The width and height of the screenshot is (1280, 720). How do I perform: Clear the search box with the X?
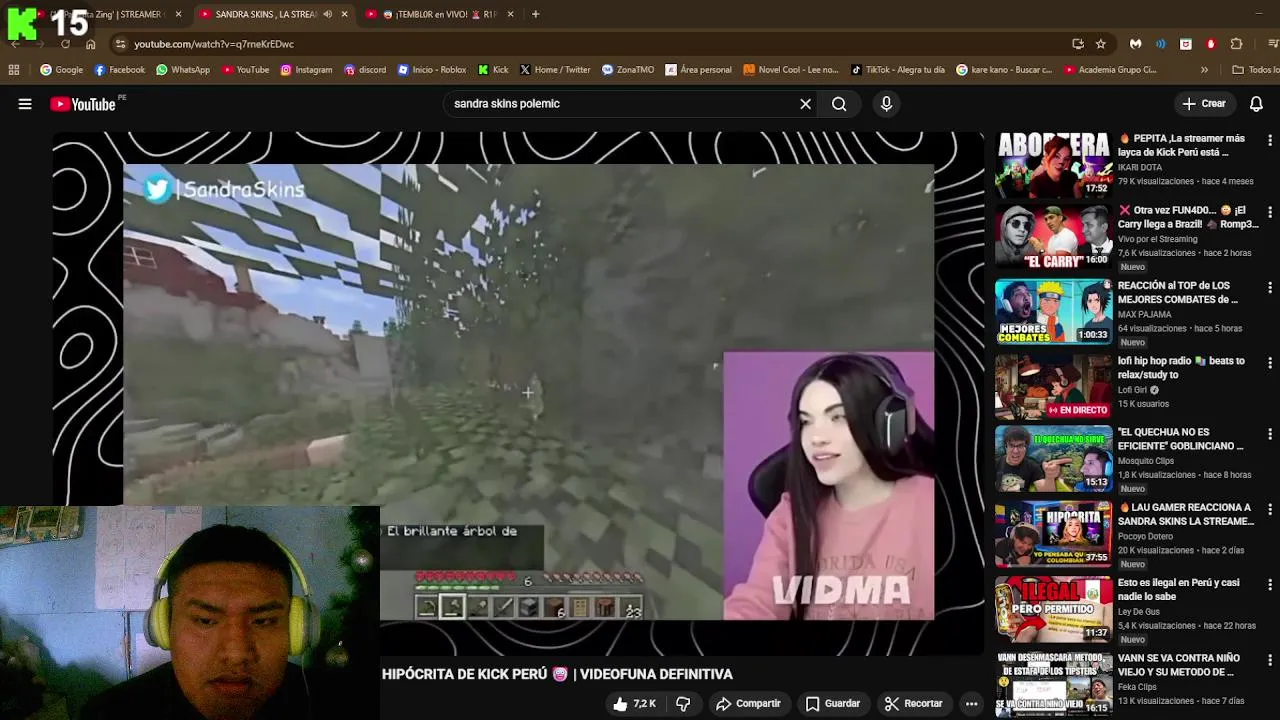pos(805,104)
